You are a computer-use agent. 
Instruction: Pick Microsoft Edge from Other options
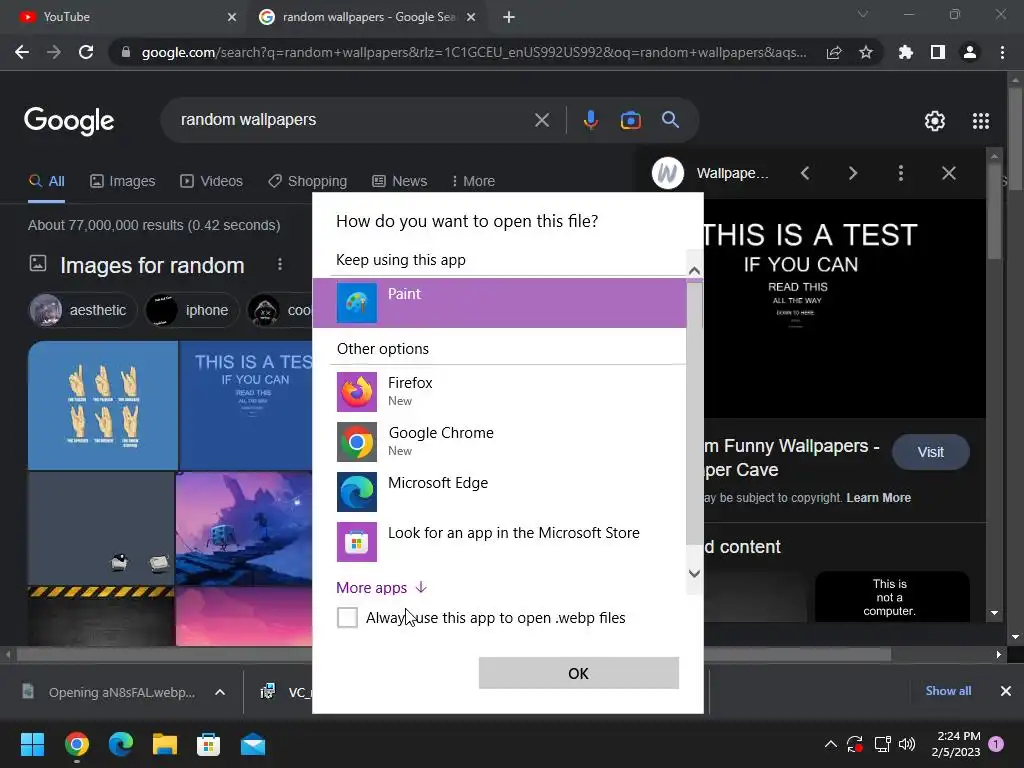[499, 491]
